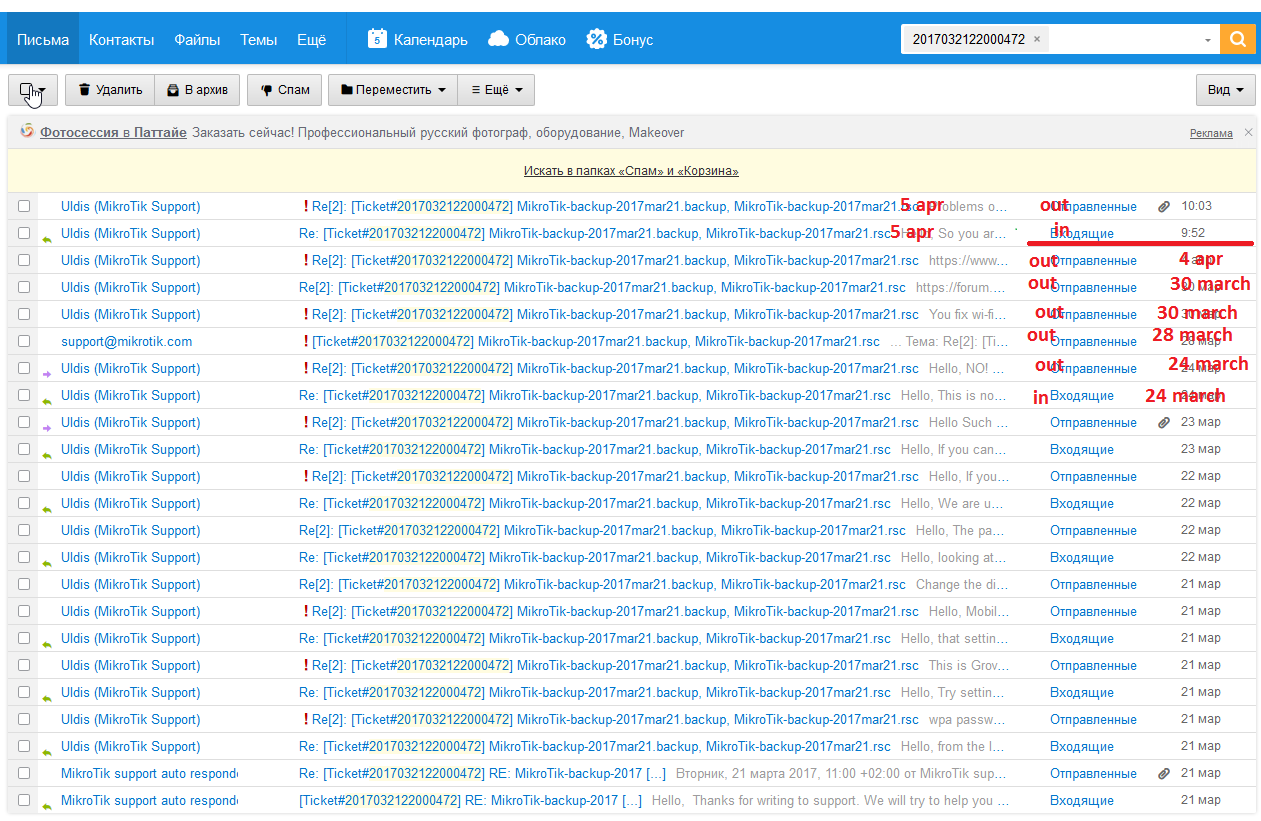Click the reply arrow on the 'Hello, Thanks for writing' message
The image size is (1261, 821).
pyautogui.click(x=46, y=805)
